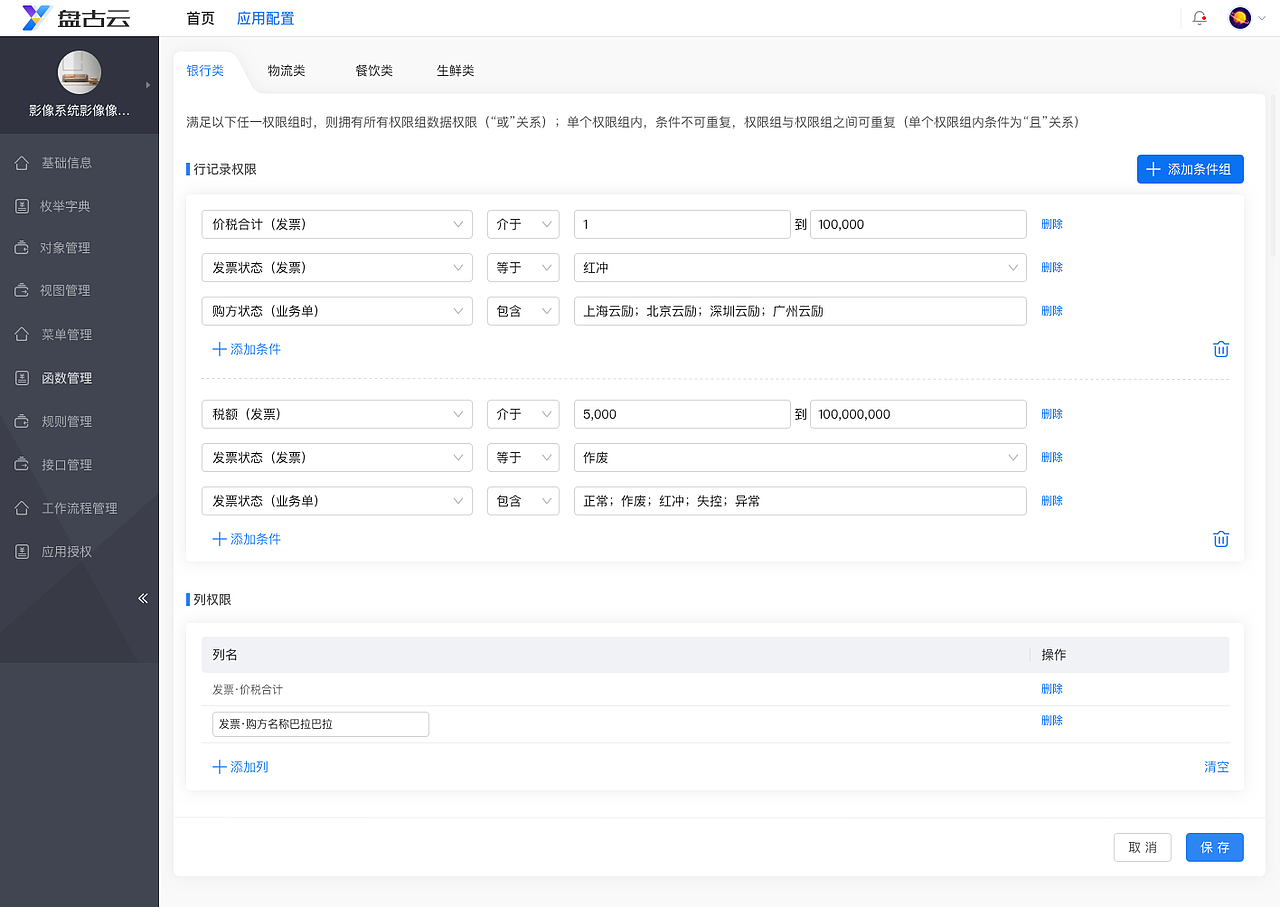Switch to the 餐饮类 tab
The image size is (1280, 907).
pos(374,71)
